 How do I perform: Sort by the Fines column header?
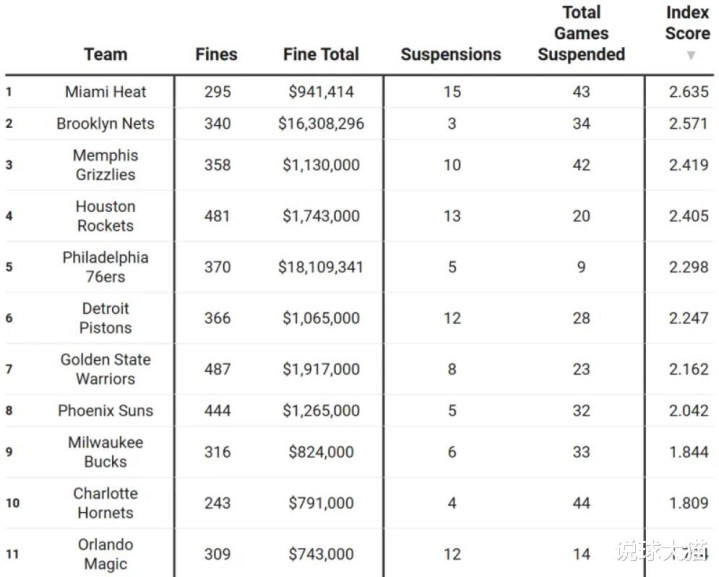pos(216,54)
